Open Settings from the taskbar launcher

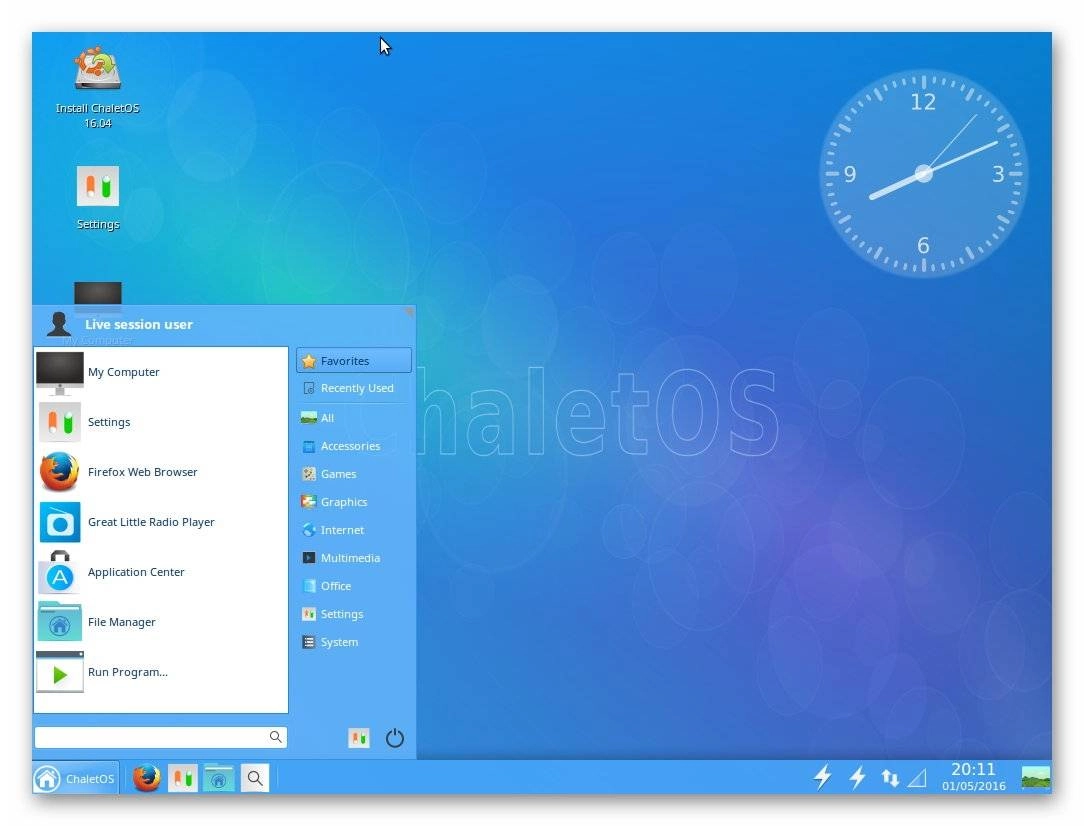183,778
